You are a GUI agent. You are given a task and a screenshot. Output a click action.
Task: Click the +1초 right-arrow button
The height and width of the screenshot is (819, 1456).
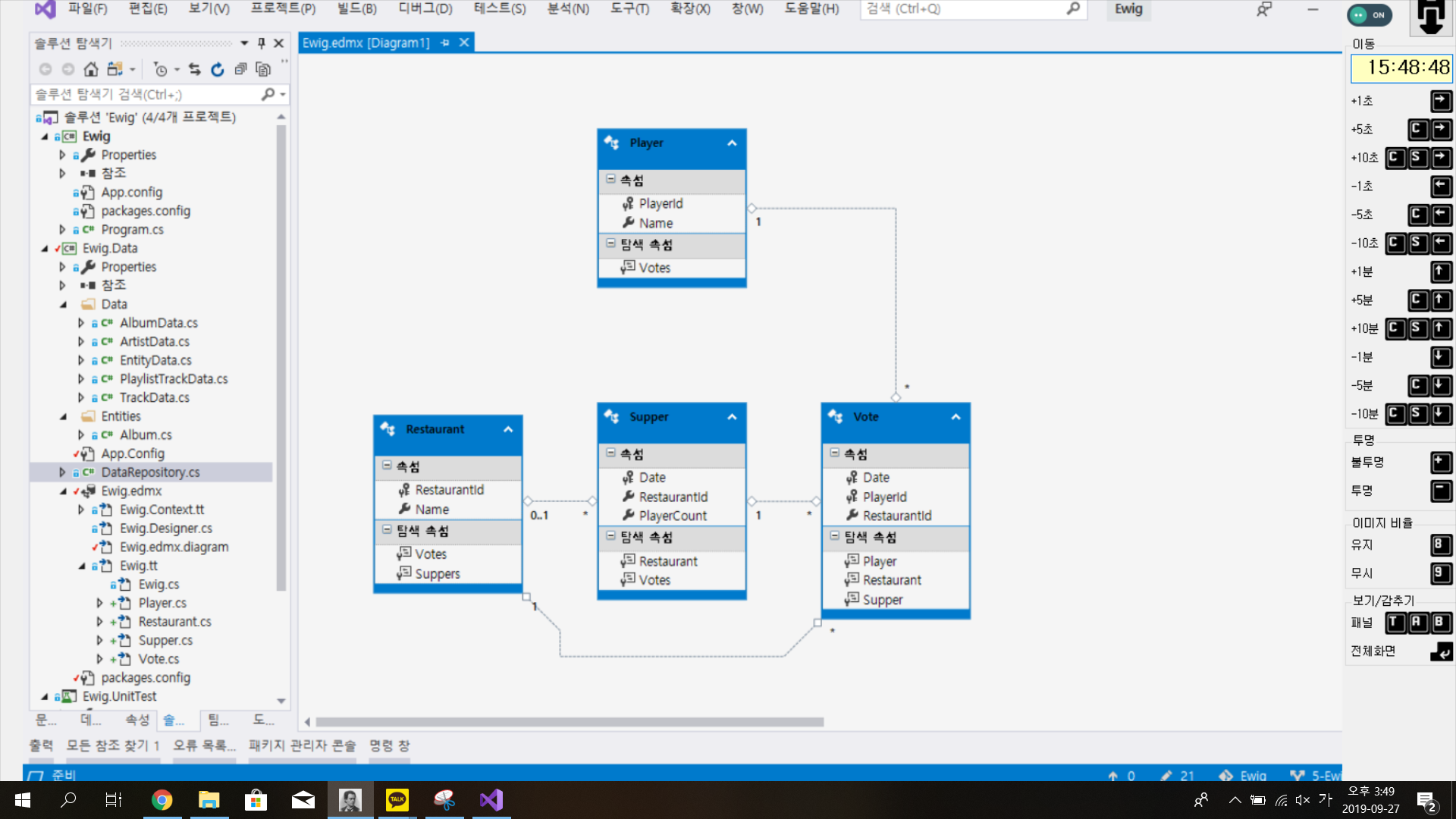[1441, 101]
